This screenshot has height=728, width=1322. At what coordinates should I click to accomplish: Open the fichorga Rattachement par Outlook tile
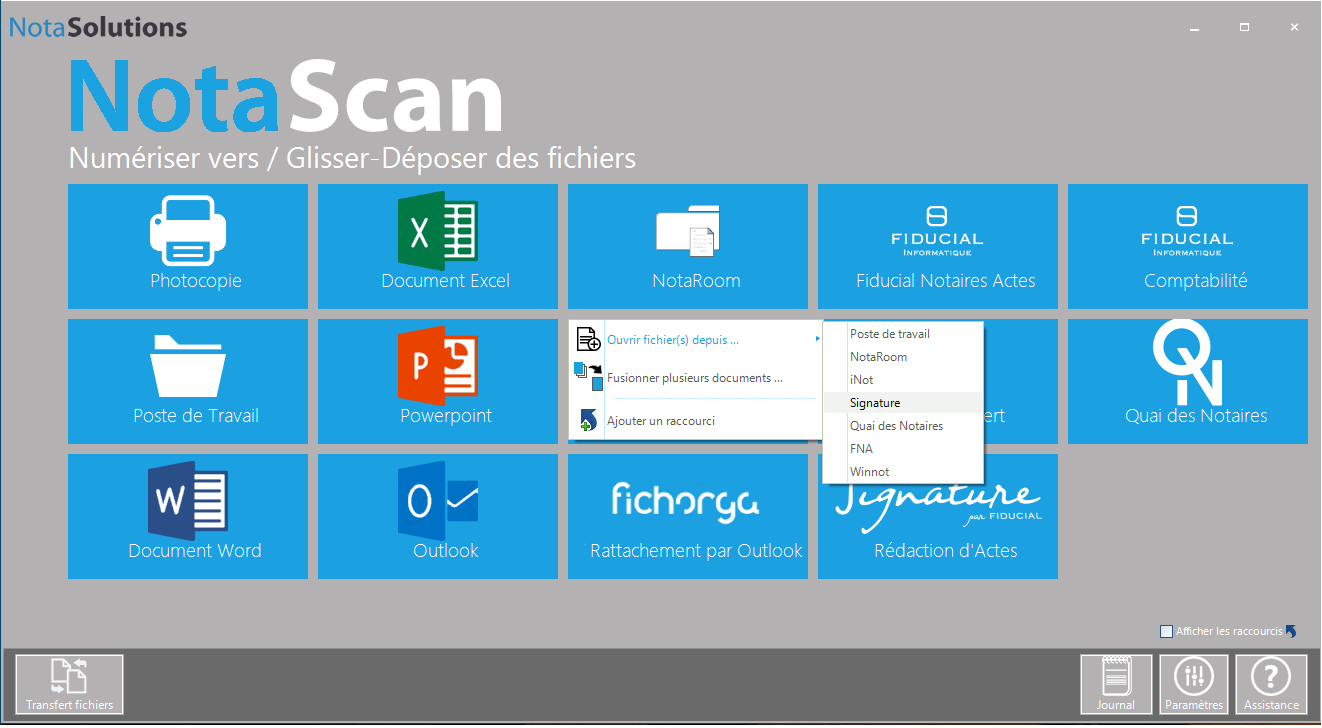(688, 516)
